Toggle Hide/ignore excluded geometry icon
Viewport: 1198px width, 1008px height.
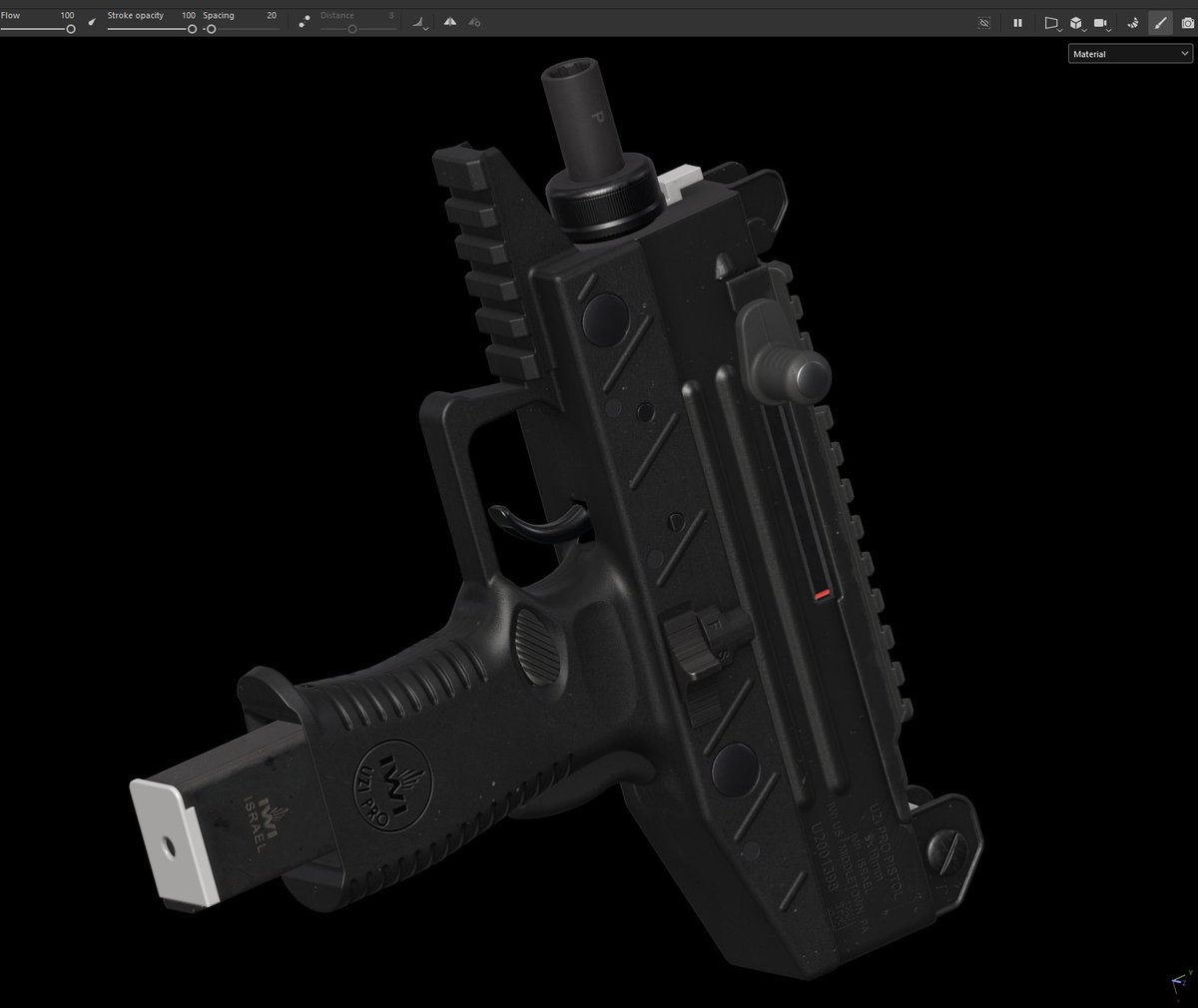pos(984,22)
